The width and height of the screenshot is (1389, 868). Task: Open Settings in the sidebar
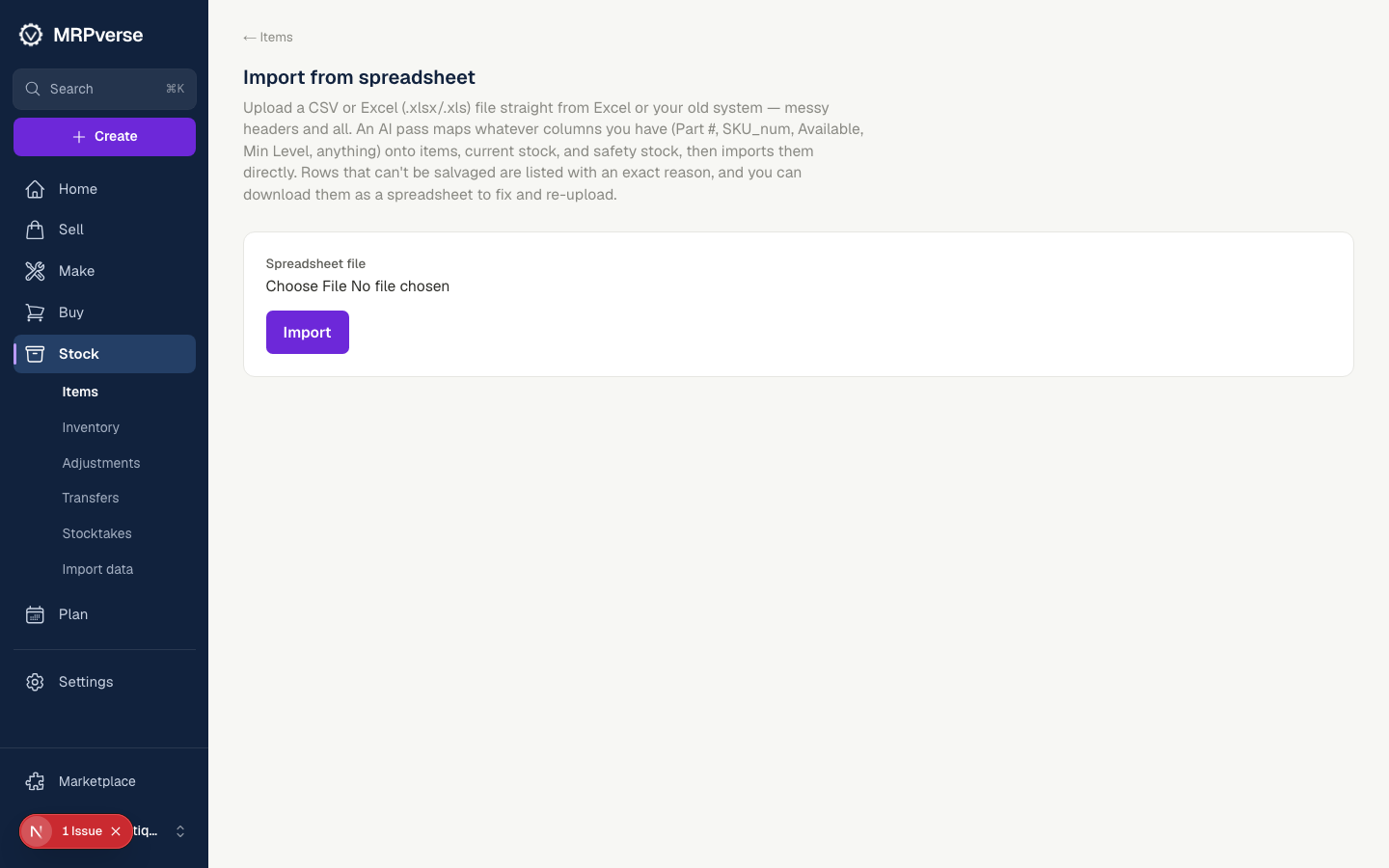104,682
